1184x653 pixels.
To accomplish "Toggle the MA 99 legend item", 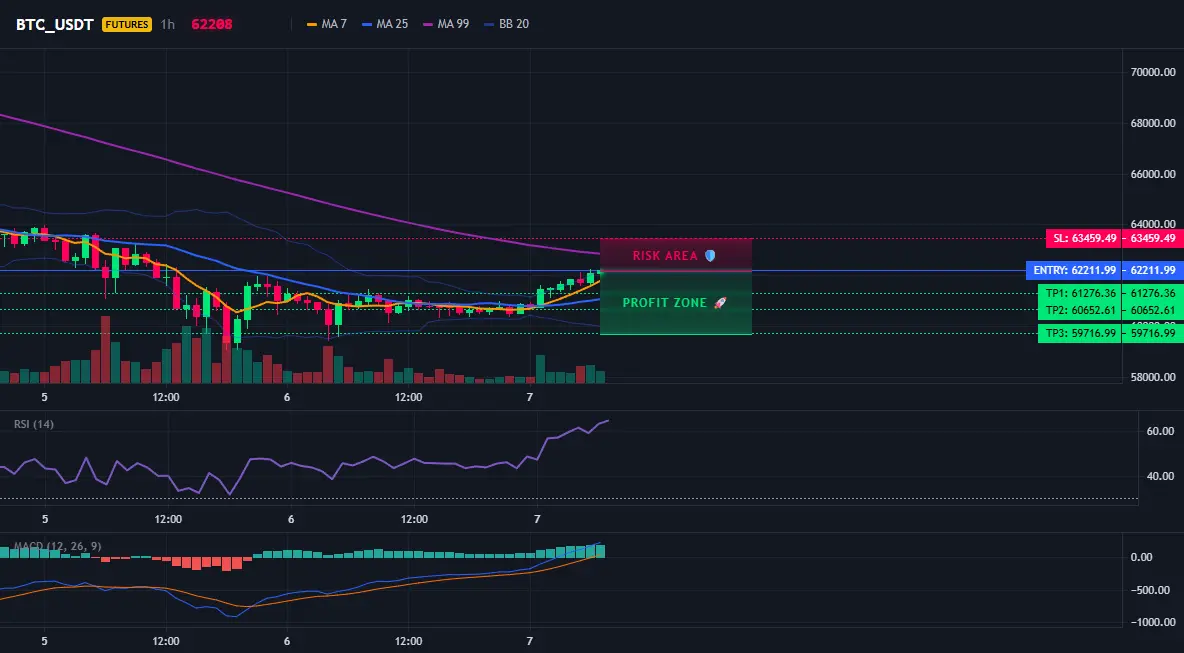I will (446, 24).
